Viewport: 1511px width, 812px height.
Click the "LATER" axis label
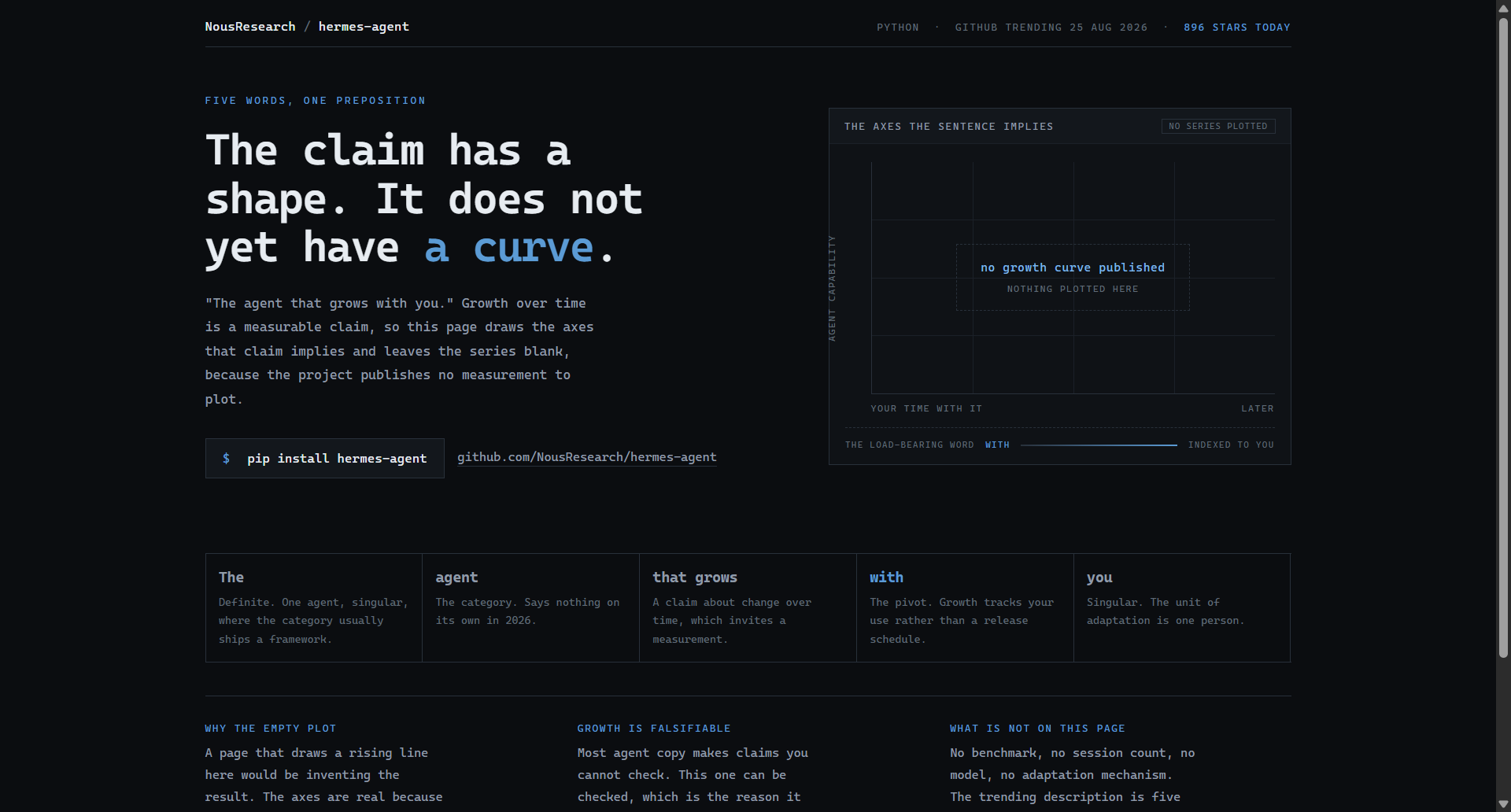click(x=1258, y=409)
